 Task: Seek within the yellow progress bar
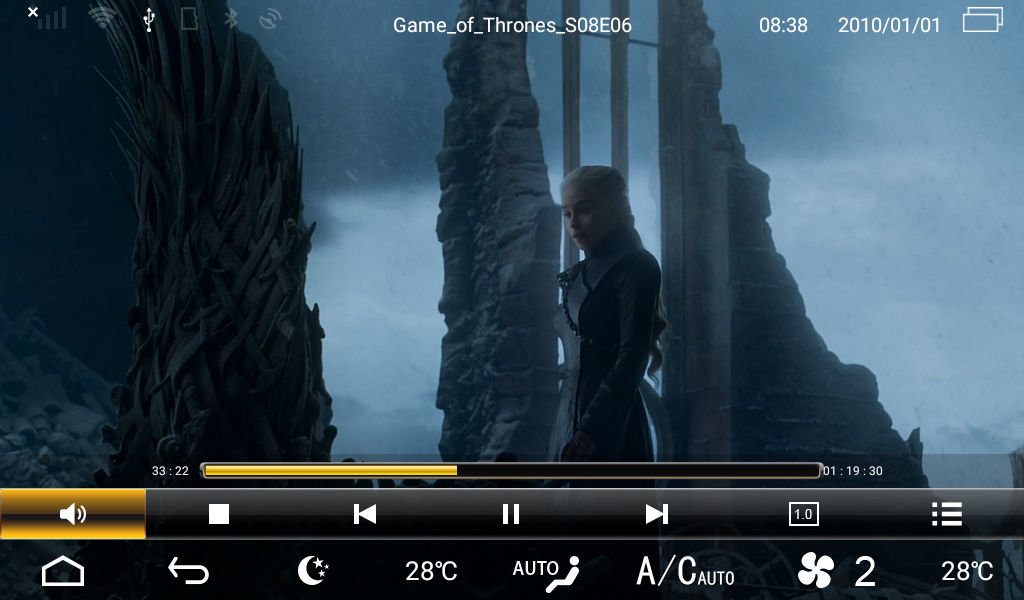coord(511,471)
